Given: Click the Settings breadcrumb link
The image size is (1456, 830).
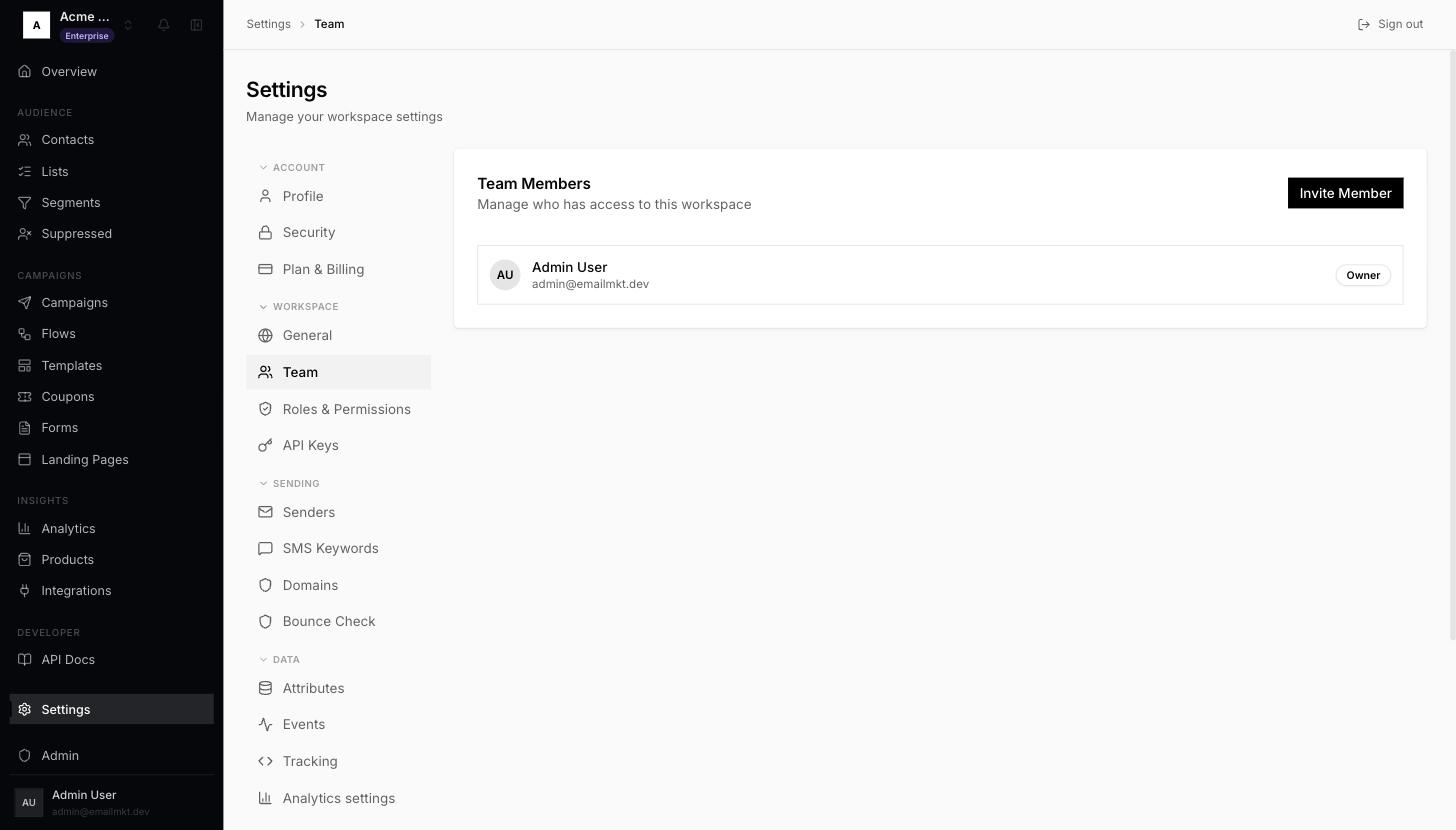Looking at the screenshot, I should (268, 25).
